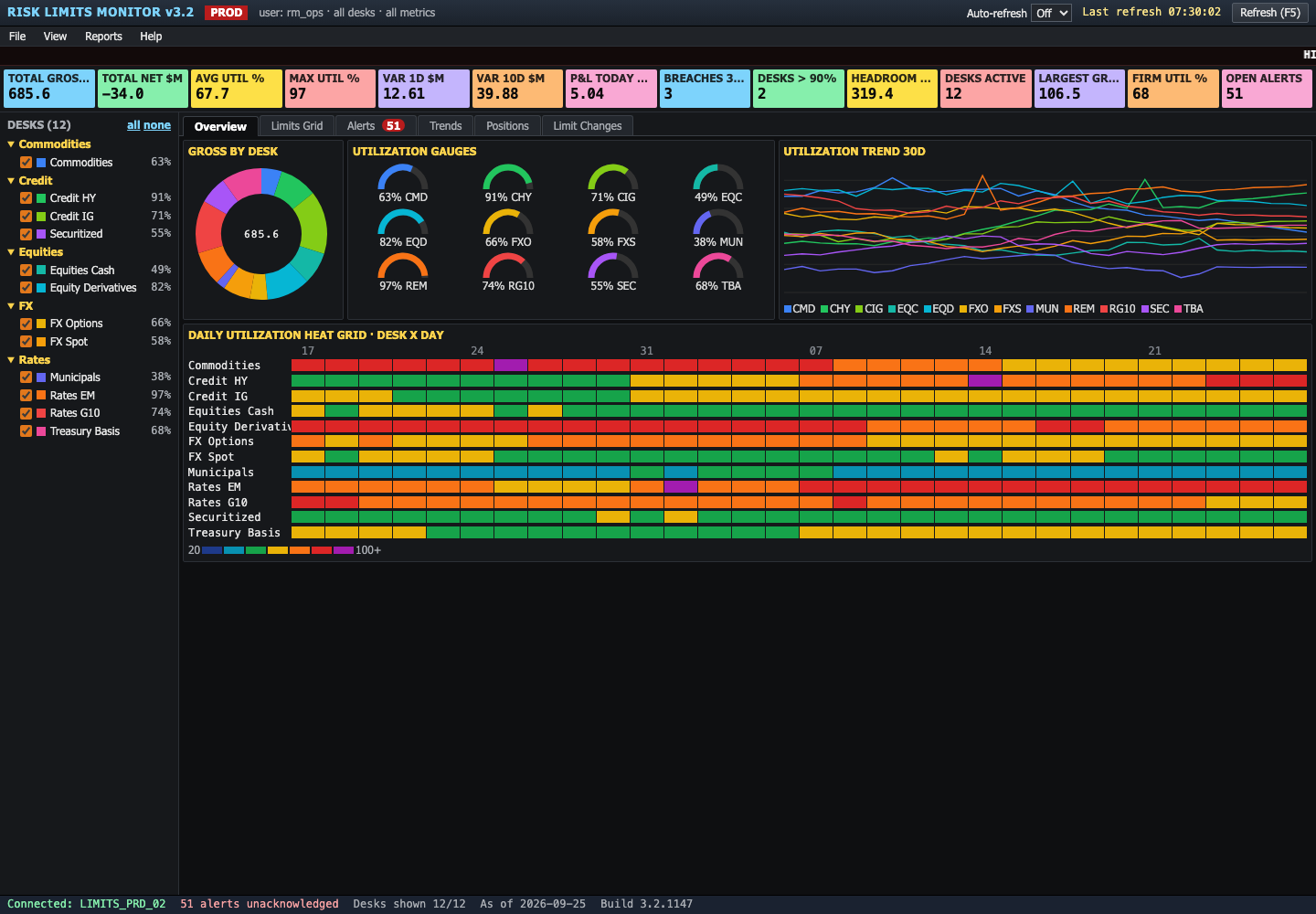Click the "none" desks link
Image resolution: width=1316 pixels, height=914 pixels.
click(x=157, y=125)
